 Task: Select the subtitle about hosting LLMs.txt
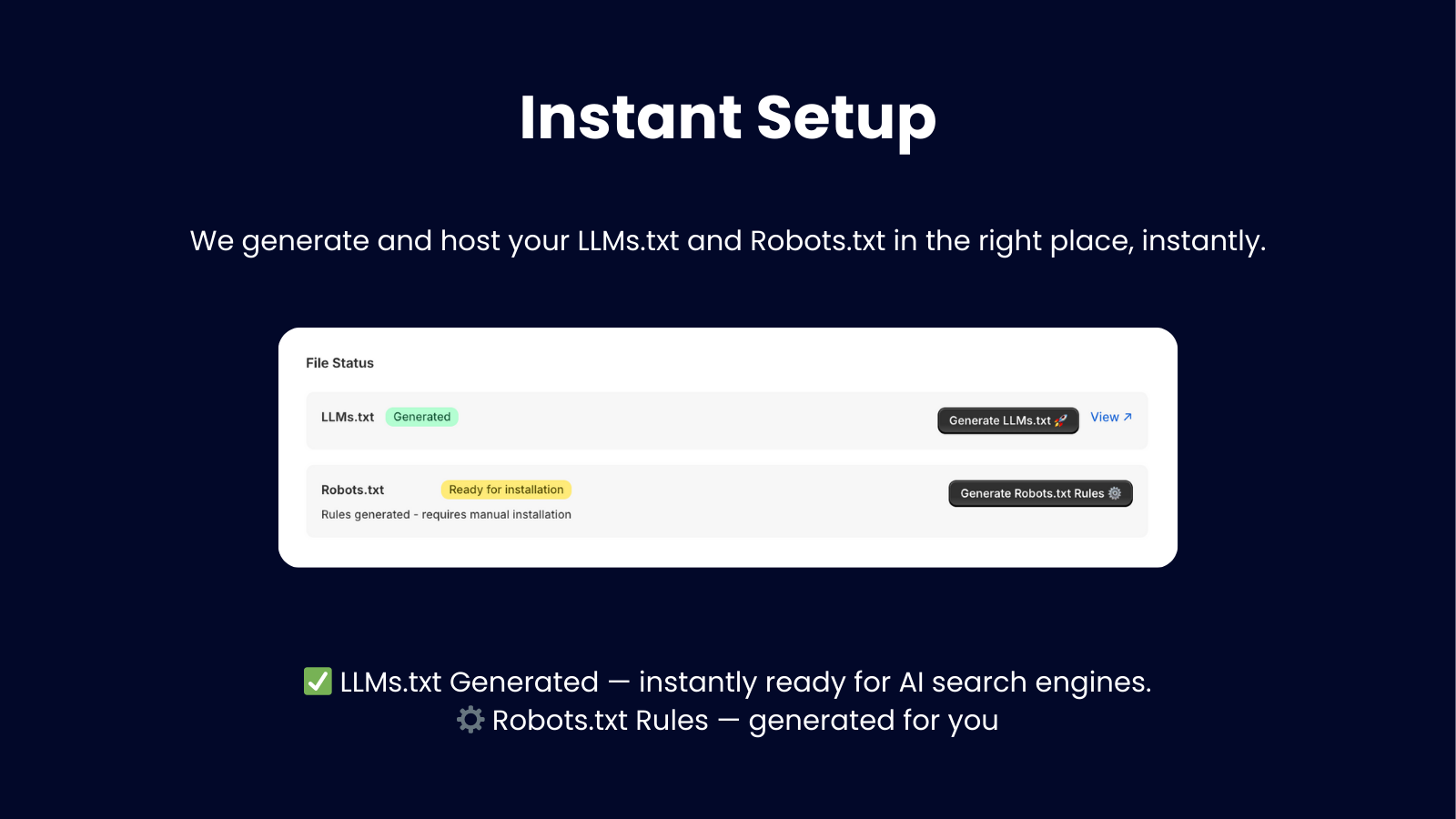click(728, 240)
